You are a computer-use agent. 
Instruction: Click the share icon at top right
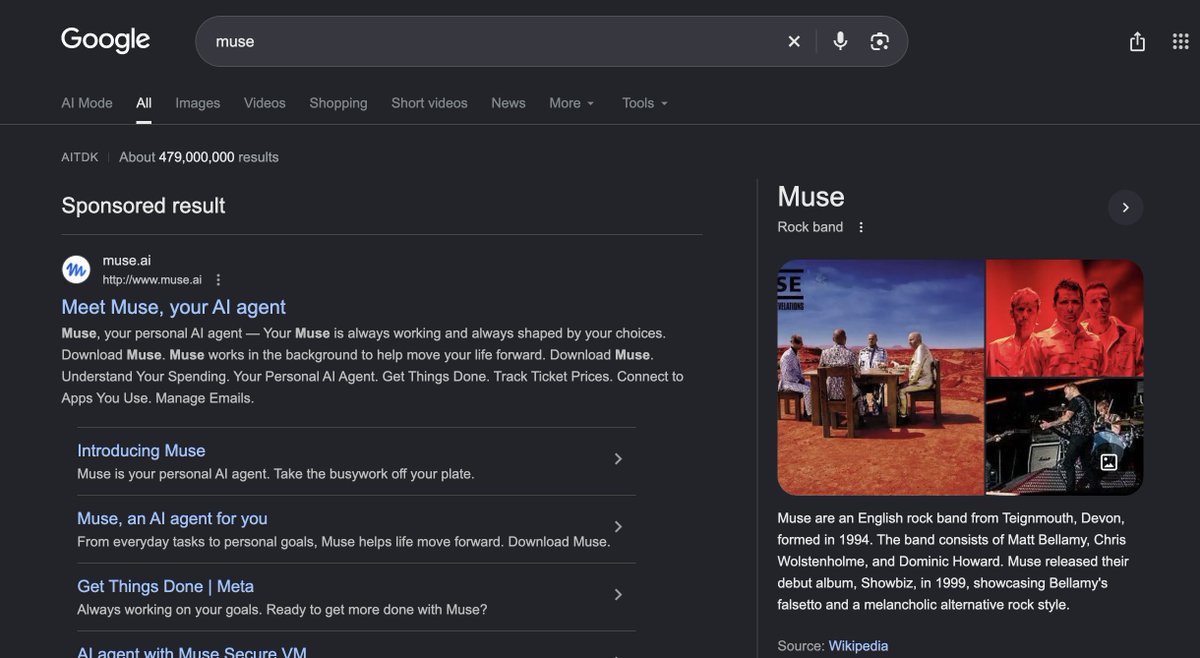tap(1137, 41)
